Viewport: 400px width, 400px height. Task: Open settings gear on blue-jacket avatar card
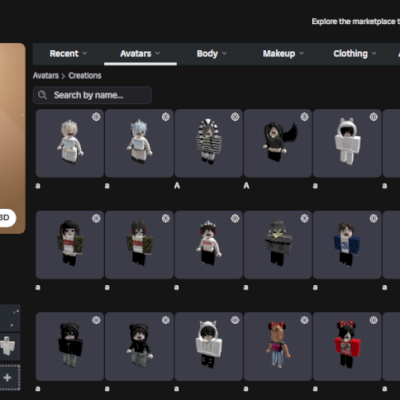374,218
